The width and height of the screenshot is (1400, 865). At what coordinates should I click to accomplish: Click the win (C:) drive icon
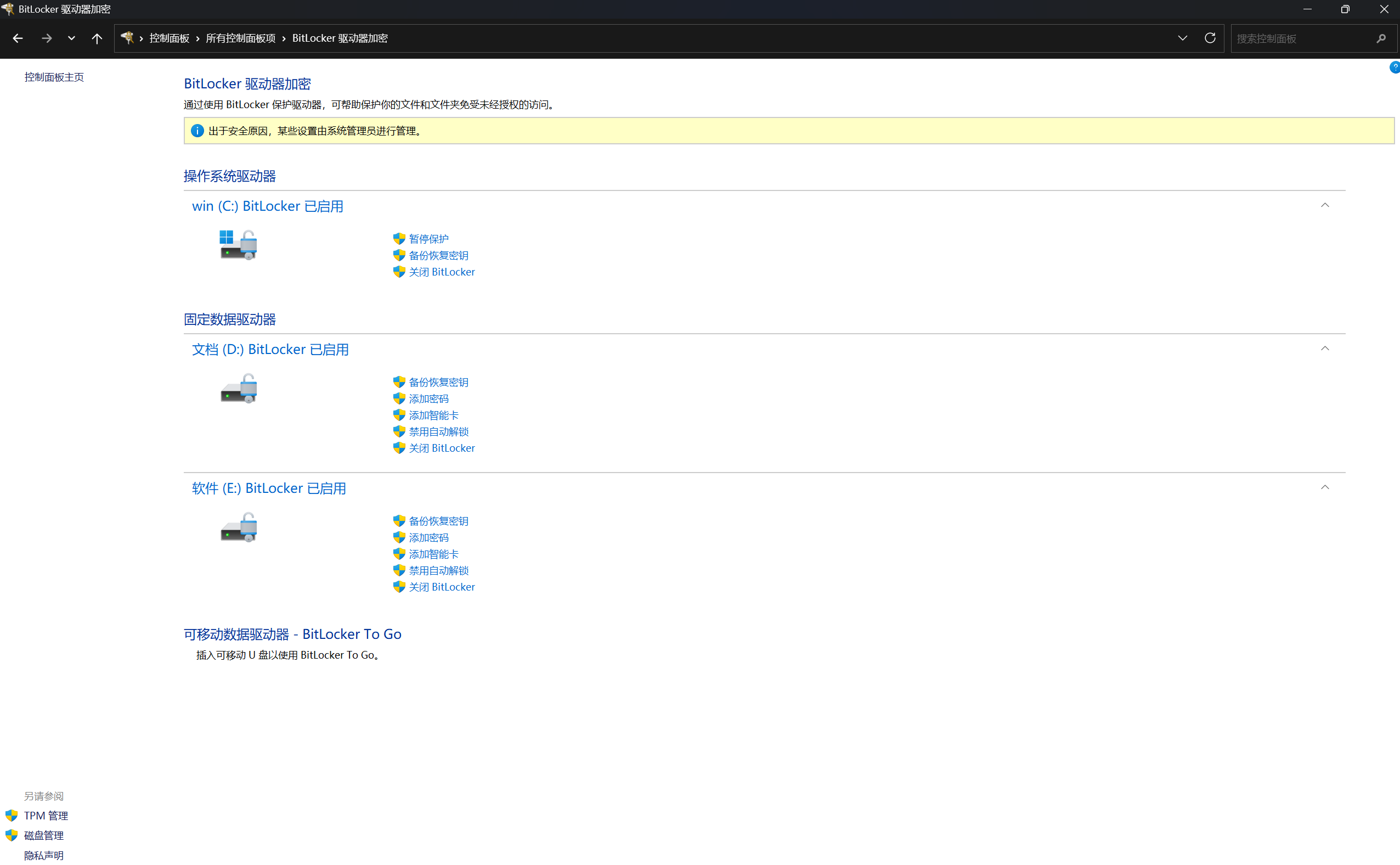[238, 244]
